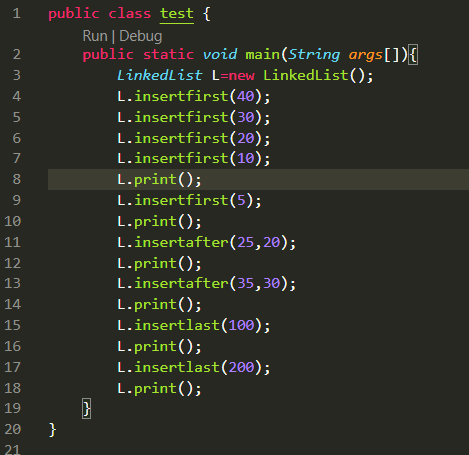The image size is (469, 455).
Task: Click highlighted opening brace on line 2
Action: (x=413, y=54)
